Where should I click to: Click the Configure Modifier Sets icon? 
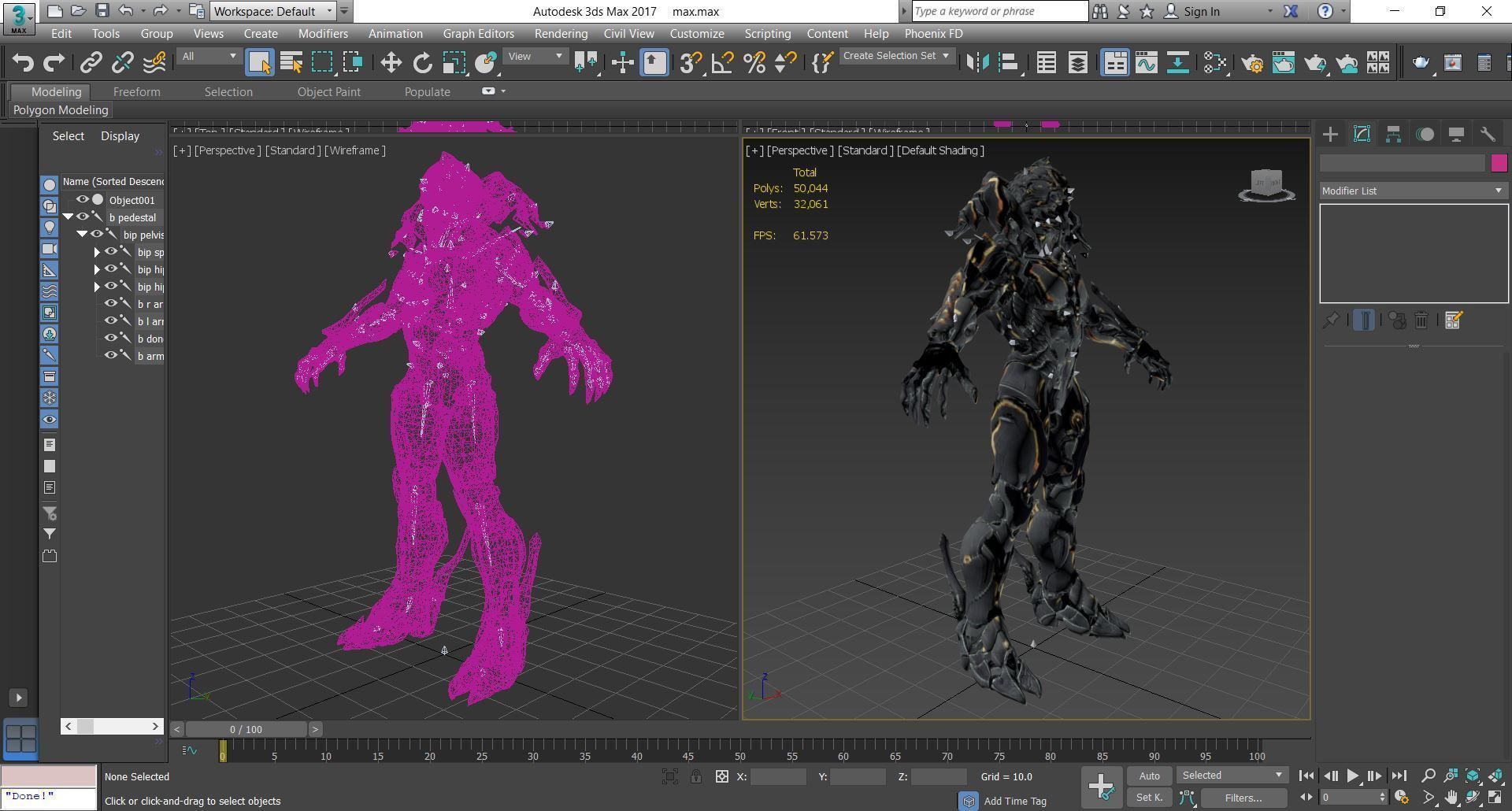pos(1454,320)
